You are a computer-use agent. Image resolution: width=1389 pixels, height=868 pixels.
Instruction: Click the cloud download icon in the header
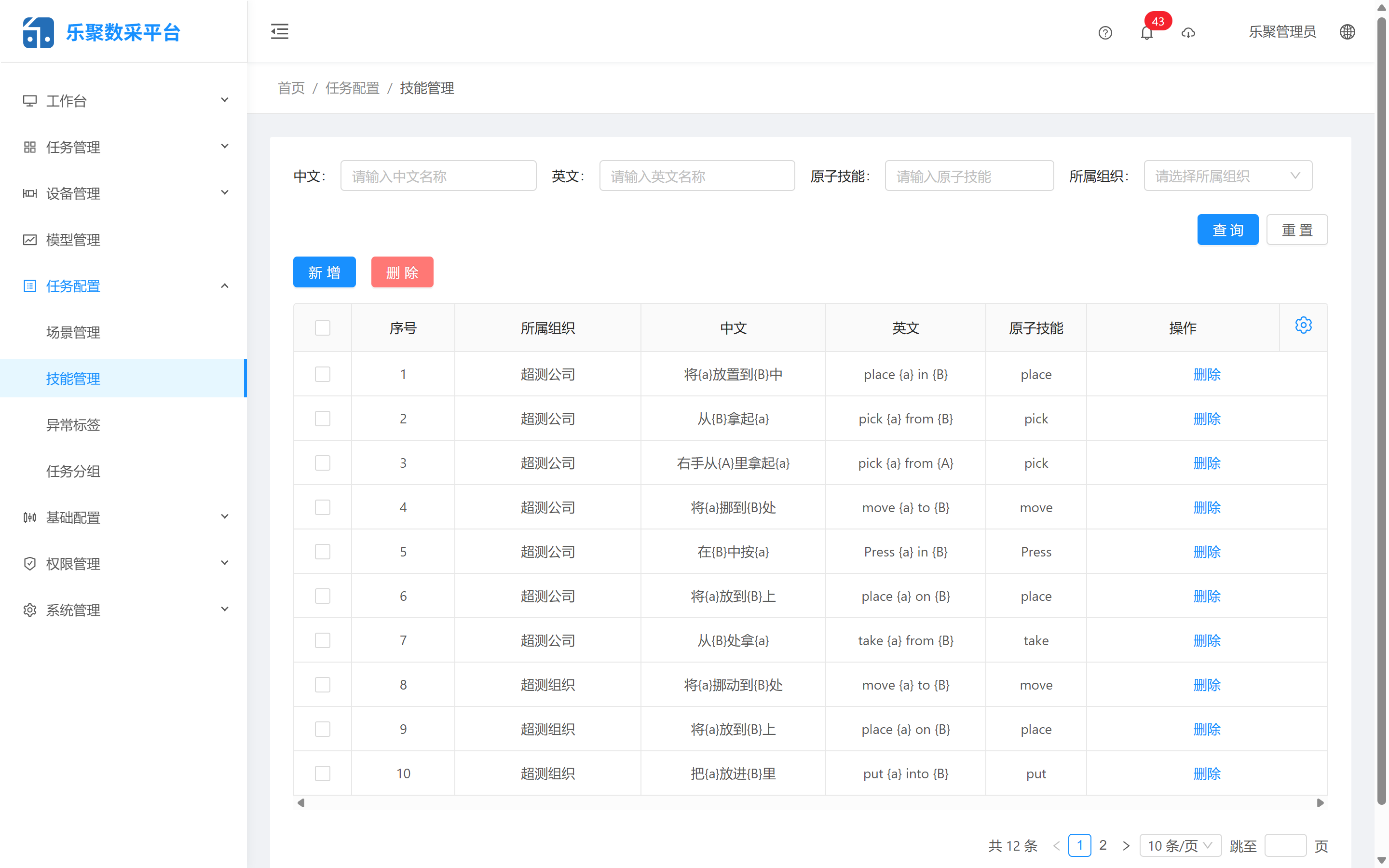pos(1188,33)
